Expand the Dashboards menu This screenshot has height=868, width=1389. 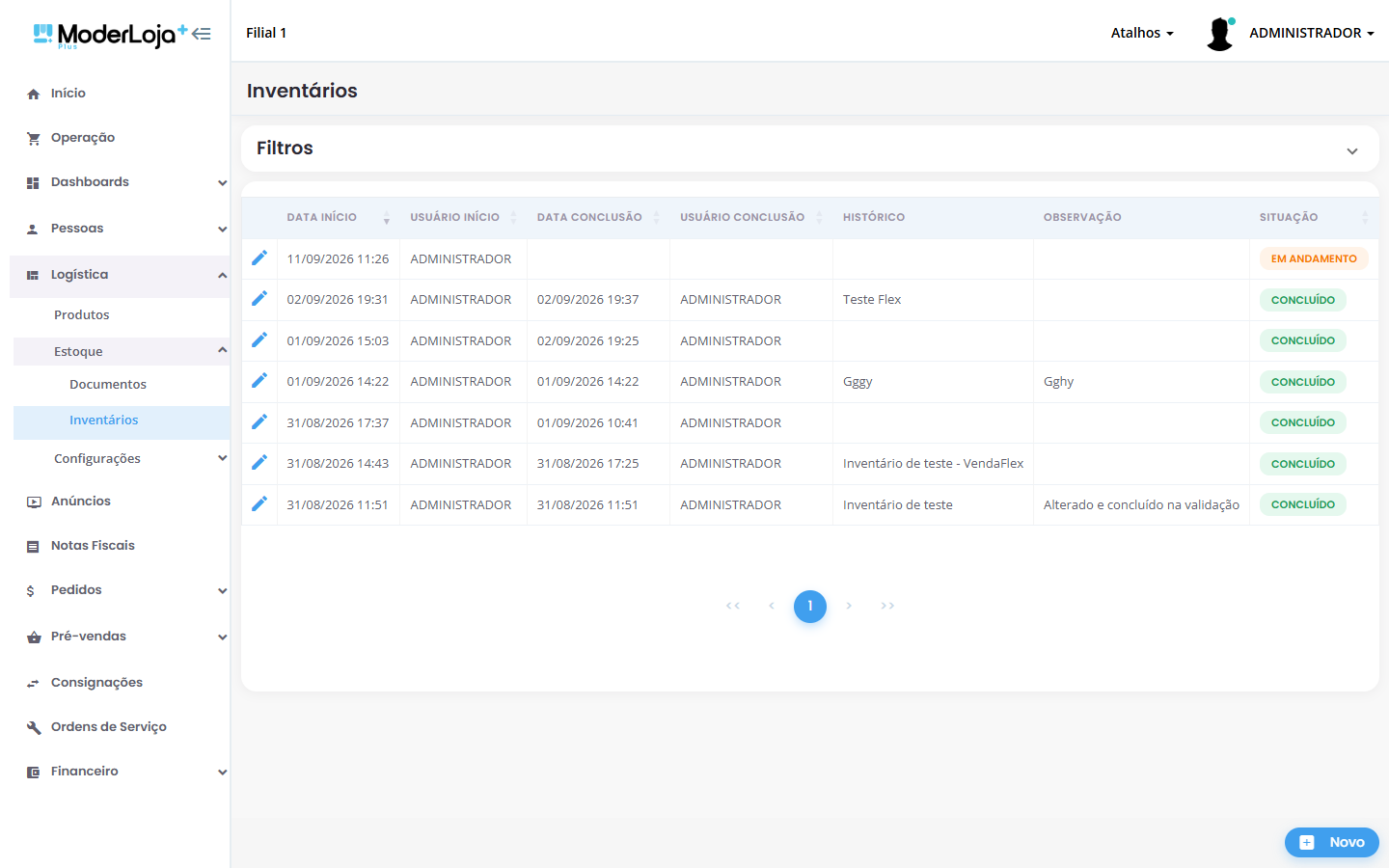coord(222,182)
